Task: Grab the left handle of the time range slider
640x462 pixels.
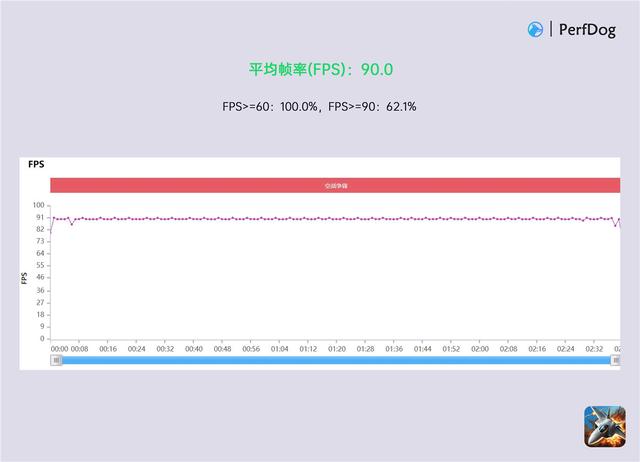Action: pos(56,360)
